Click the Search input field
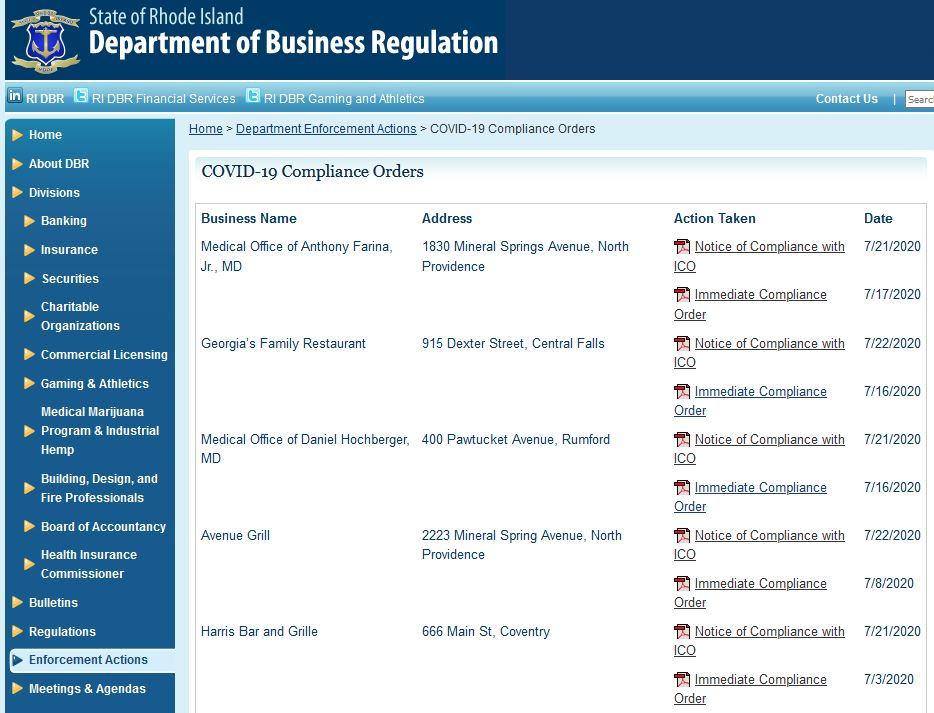The width and height of the screenshot is (934, 713). tap(919, 99)
